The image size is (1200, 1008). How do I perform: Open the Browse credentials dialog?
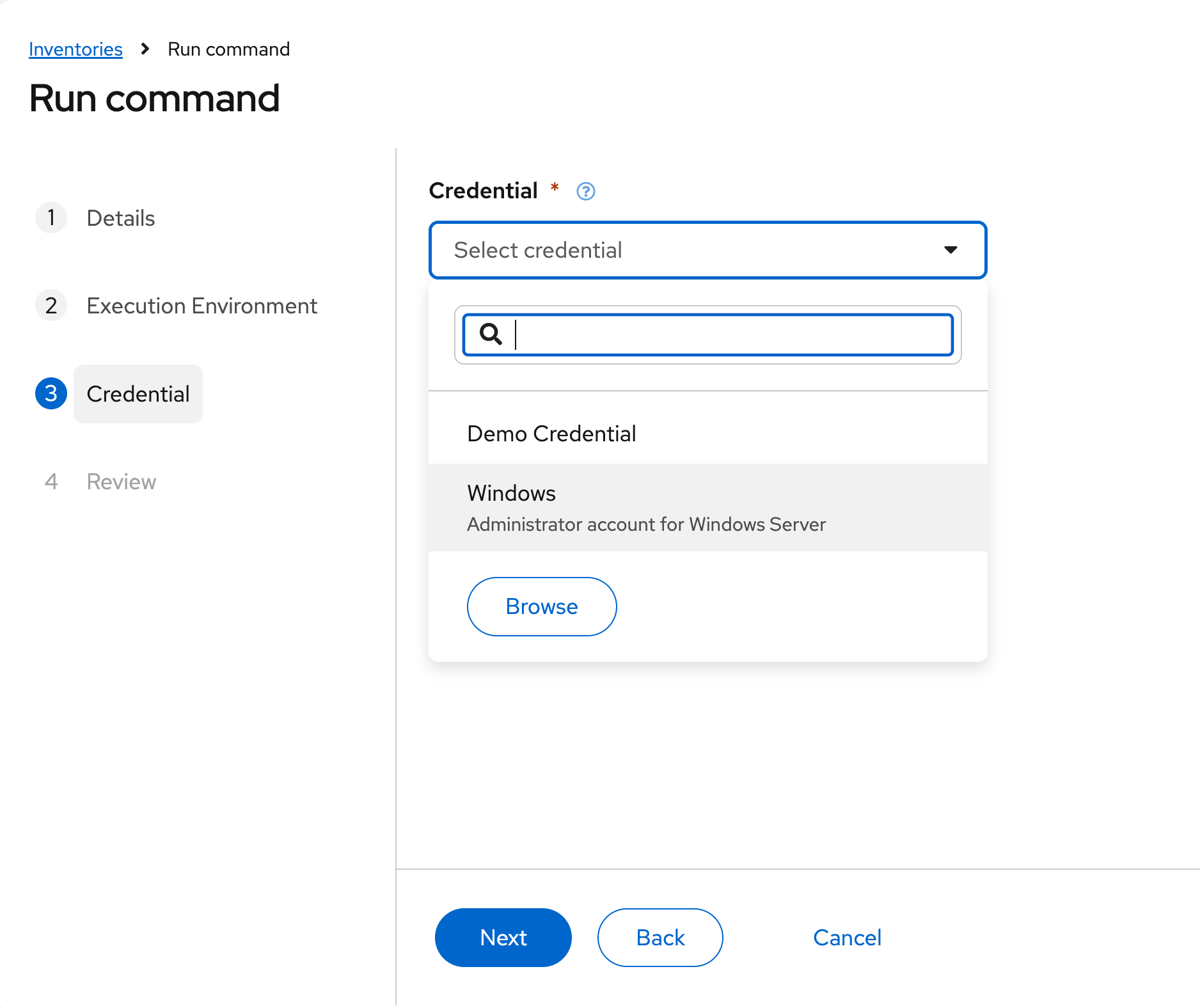(541, 606)
